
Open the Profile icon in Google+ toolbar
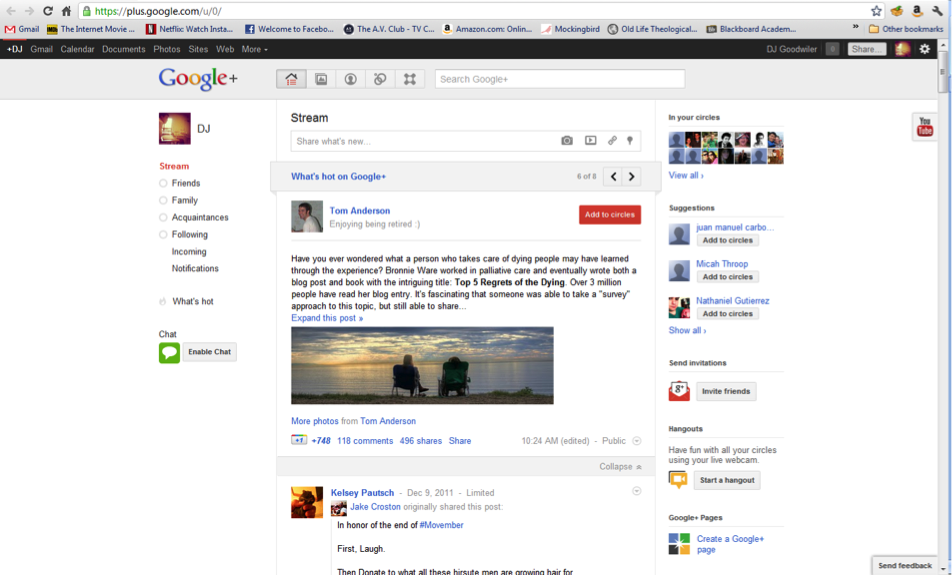(350, 79)
